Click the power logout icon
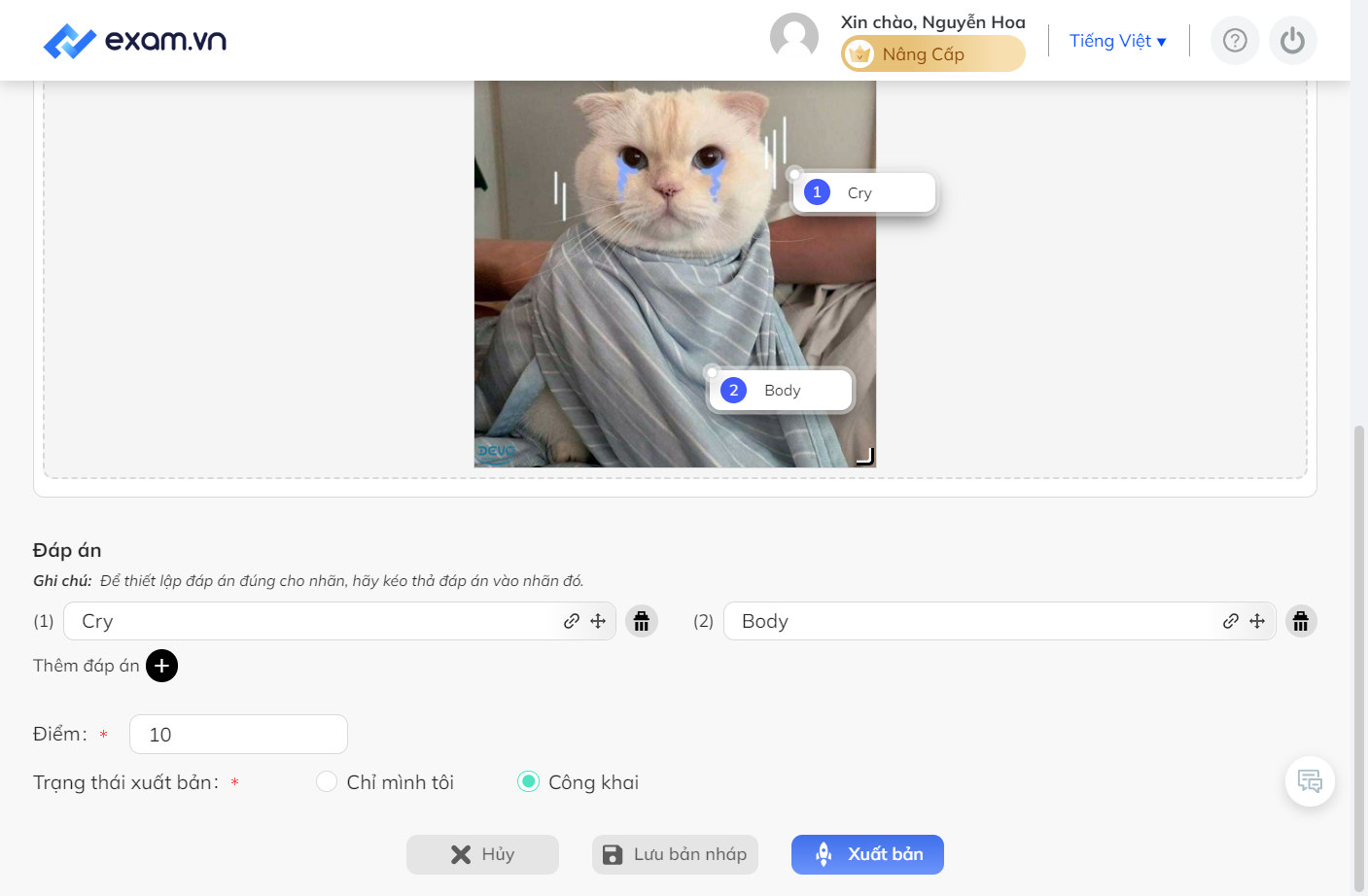The width and height of the screenshot is (1368, 896). [1293, 41]
